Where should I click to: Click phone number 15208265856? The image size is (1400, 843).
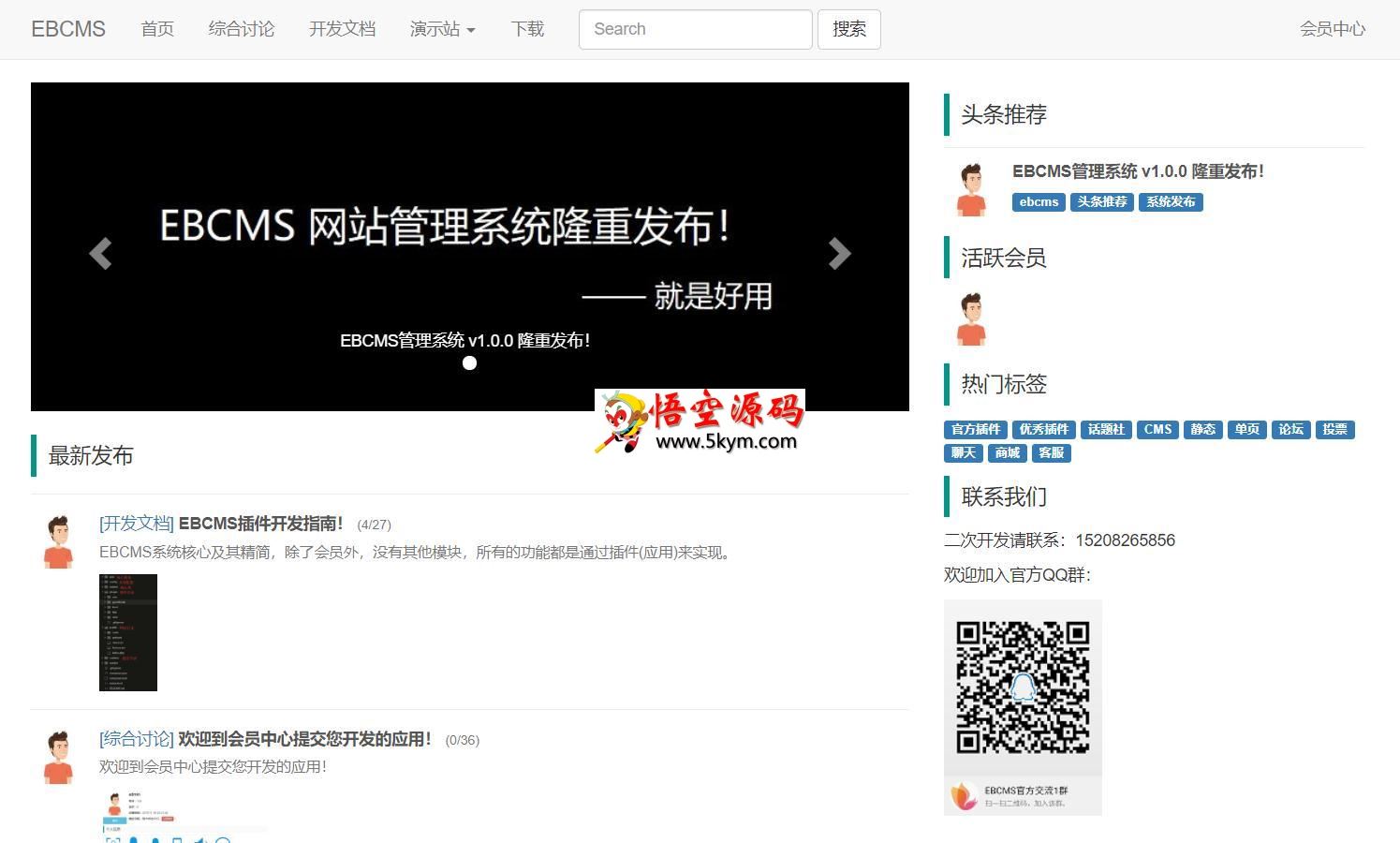click(1125, 540)
